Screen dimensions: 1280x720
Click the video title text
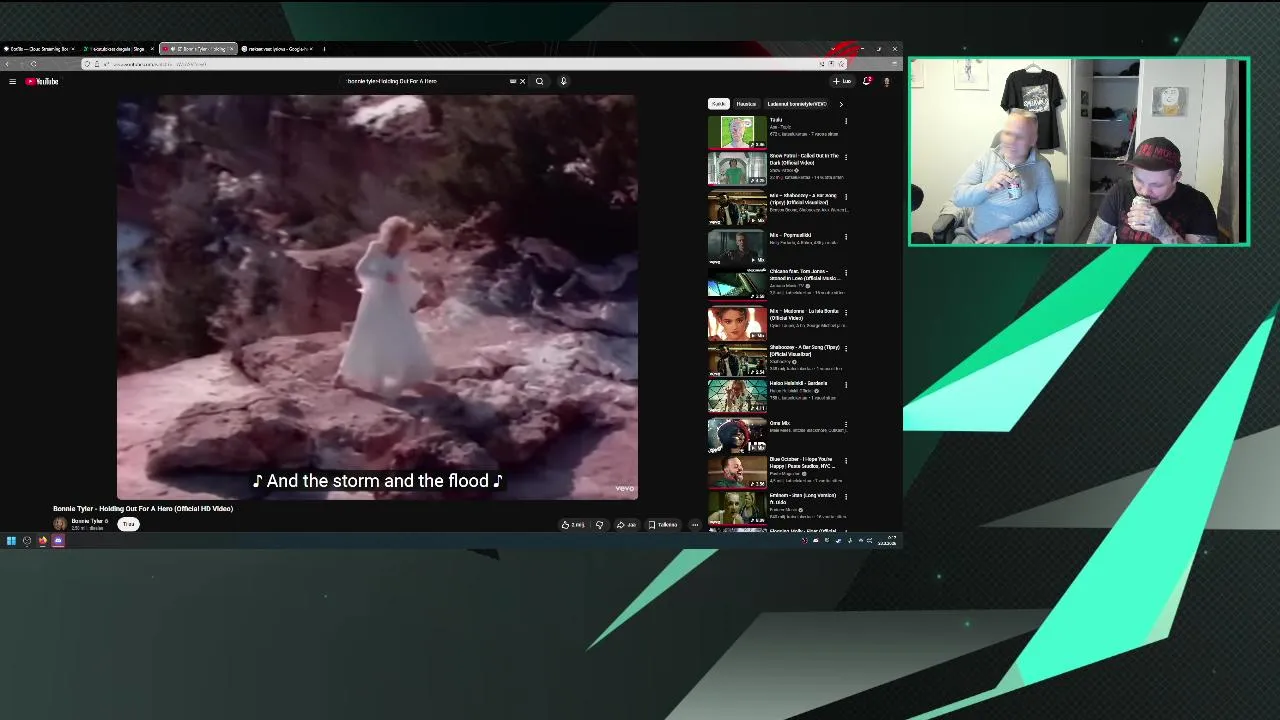pos(143,508)
